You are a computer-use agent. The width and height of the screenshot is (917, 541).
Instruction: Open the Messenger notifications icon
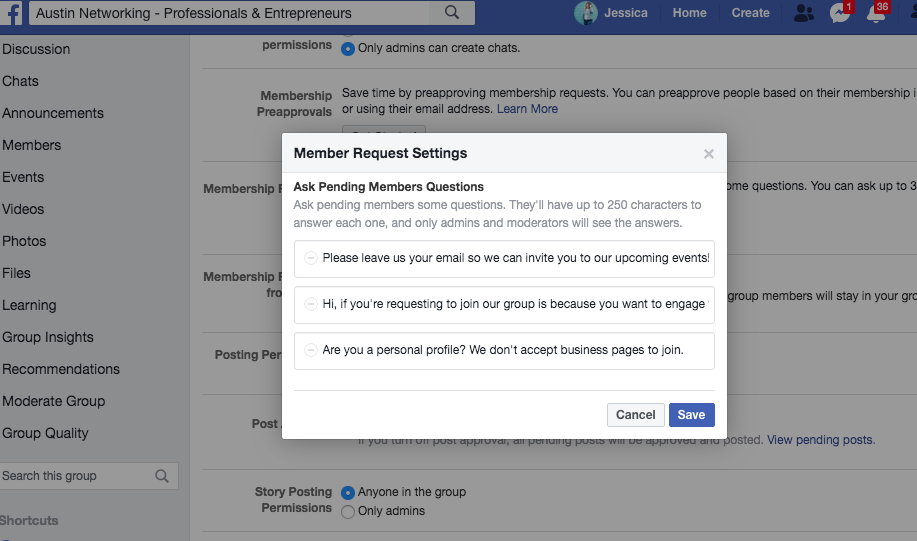840,13
